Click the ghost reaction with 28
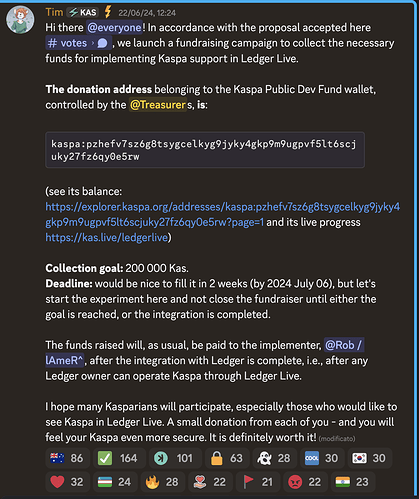419x499 pixels. click(274, 458)
